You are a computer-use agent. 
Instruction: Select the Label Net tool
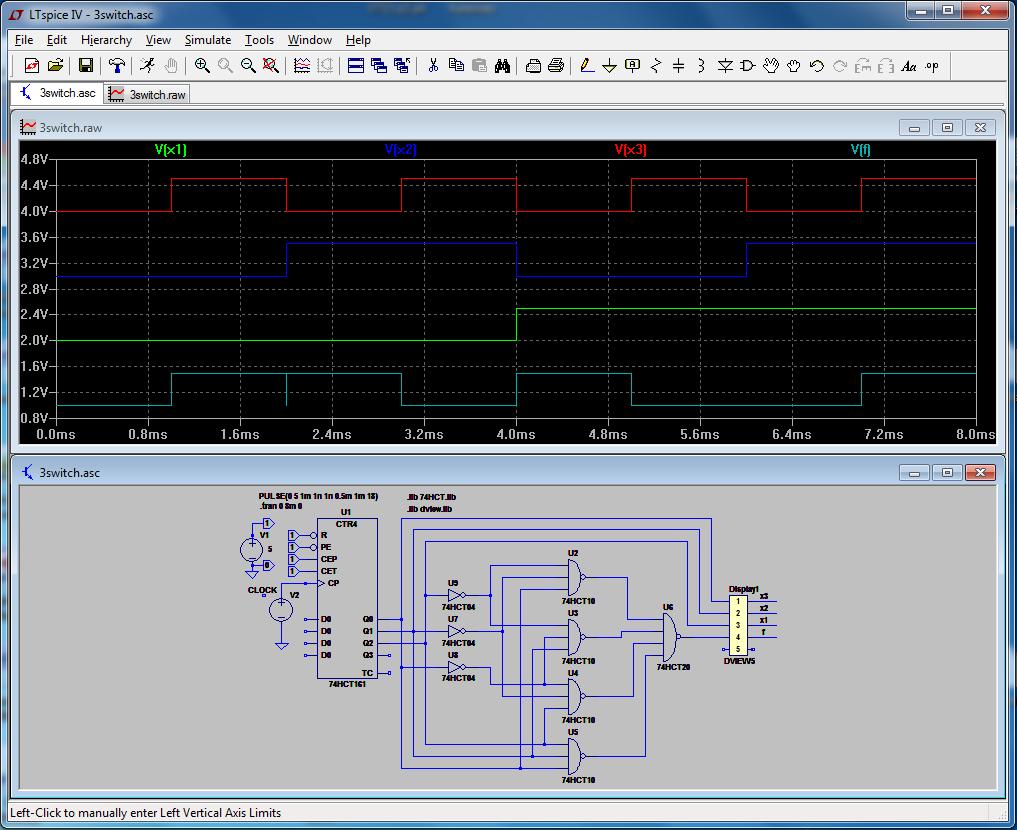(x=632, y=65)
